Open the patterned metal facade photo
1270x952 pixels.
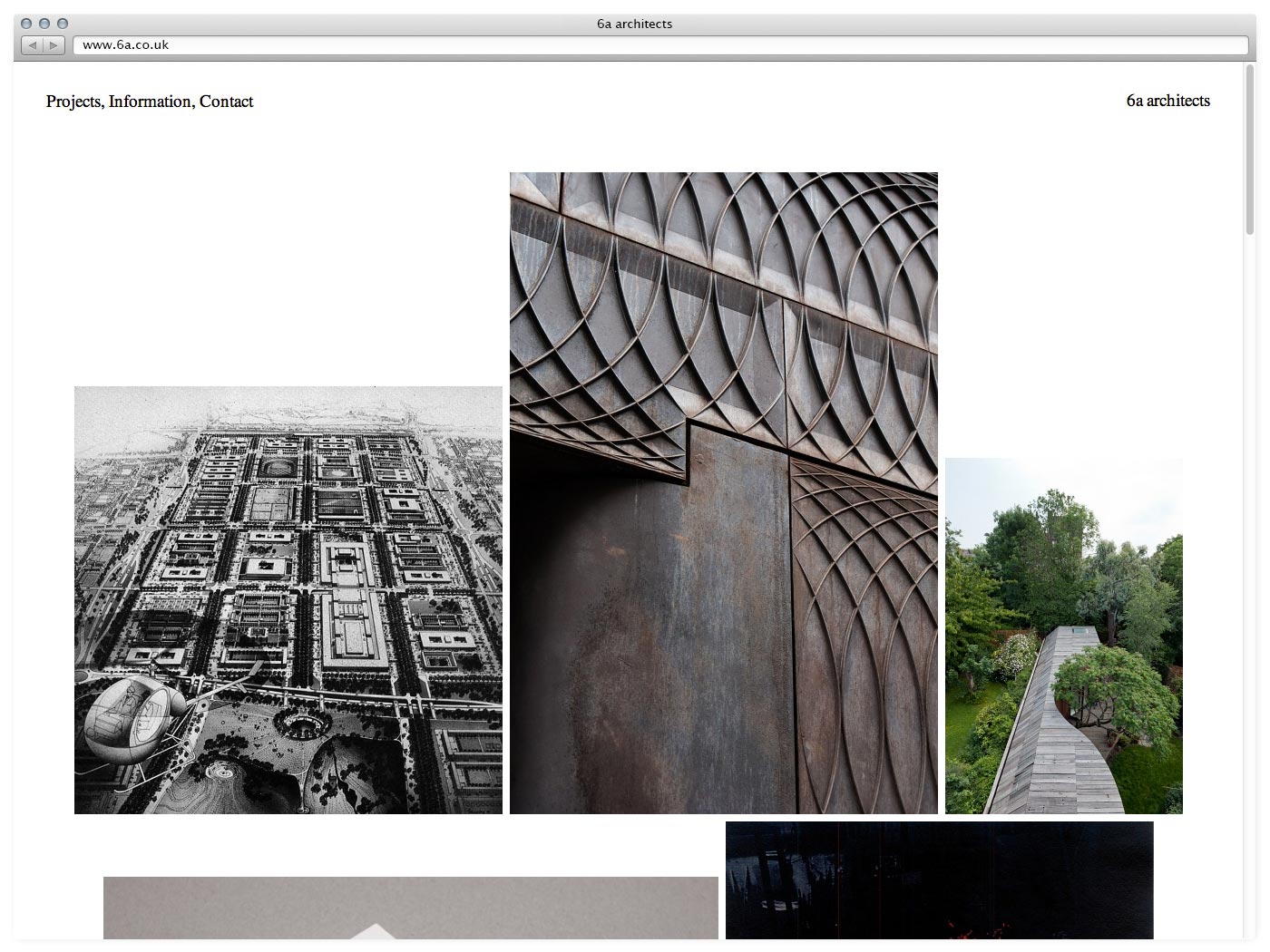tap(723, 492)
